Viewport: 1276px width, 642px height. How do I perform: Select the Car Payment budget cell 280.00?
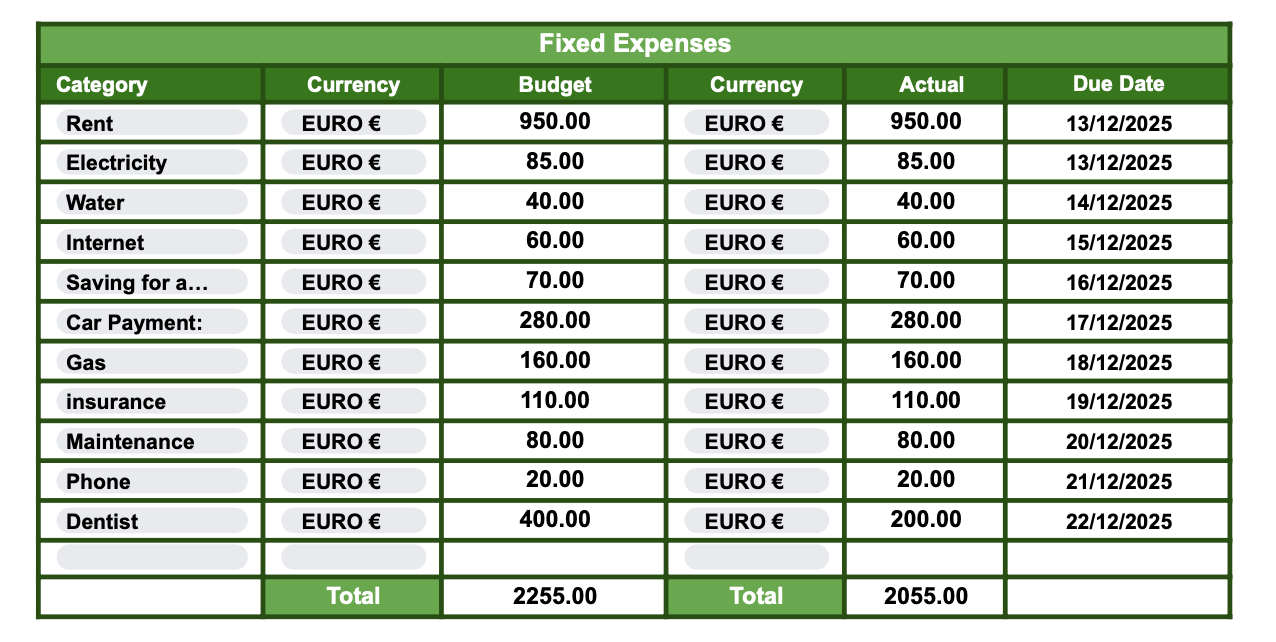coord(554,321)
